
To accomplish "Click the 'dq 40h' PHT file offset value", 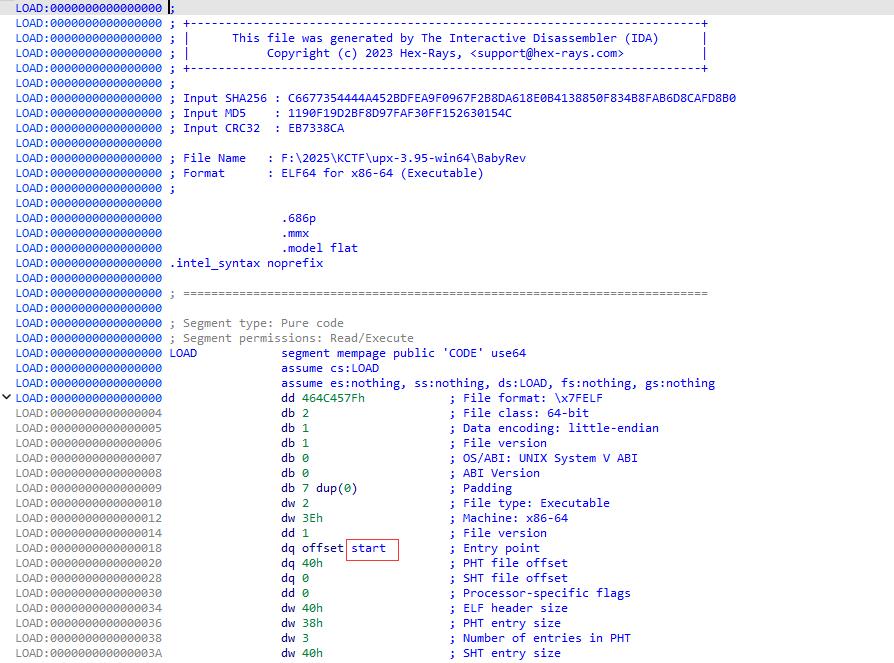I will [302, 563].
